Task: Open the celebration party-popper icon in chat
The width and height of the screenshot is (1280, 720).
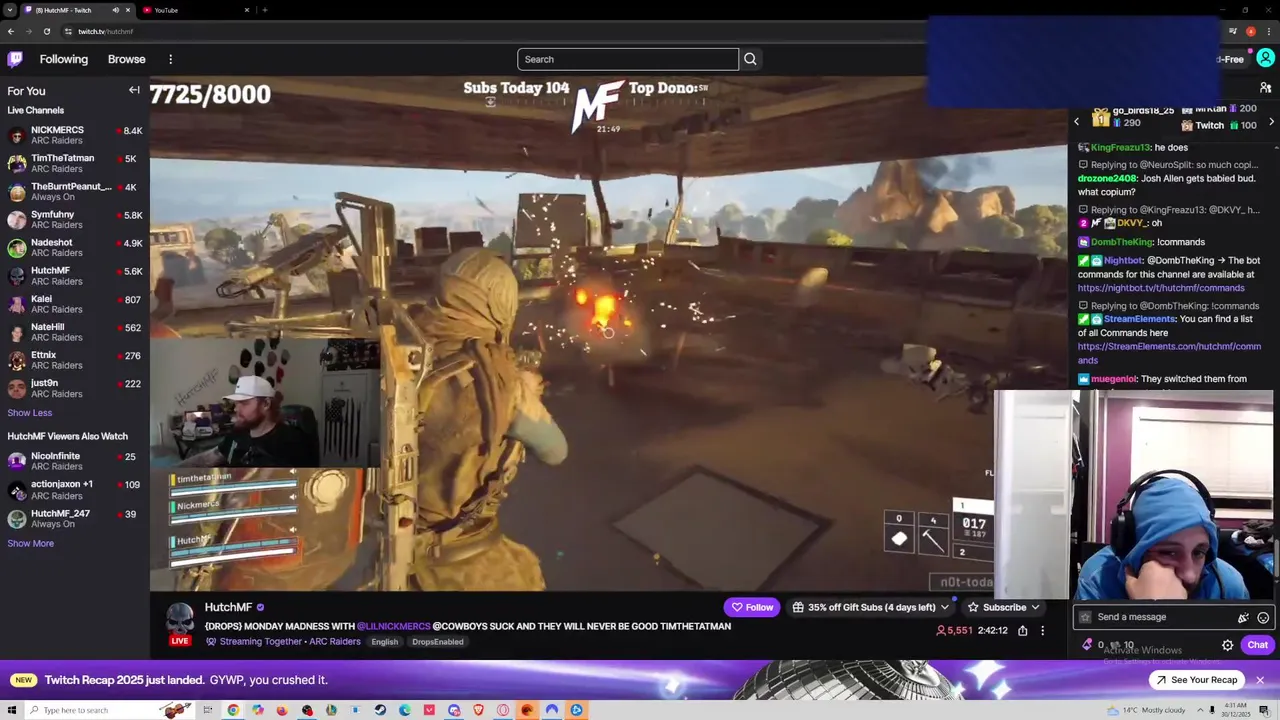Action: (x=1243, y=618)
